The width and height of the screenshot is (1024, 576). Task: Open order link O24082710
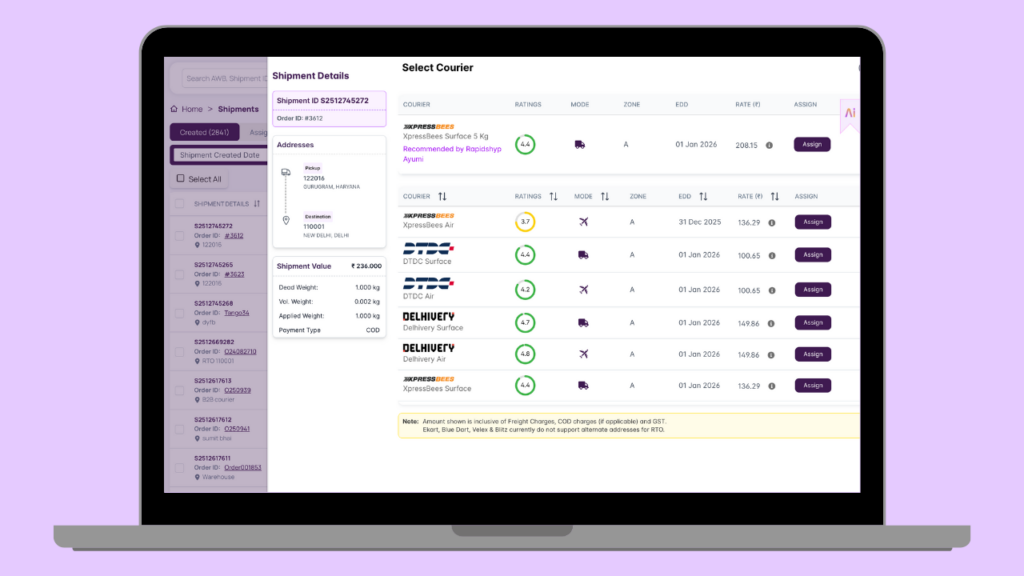tap(240, 351)
